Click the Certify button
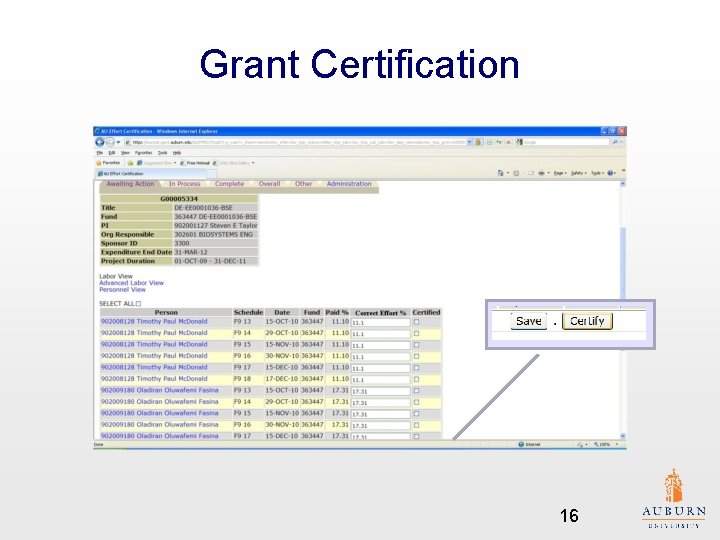720x540 pixels. point(587,321)
